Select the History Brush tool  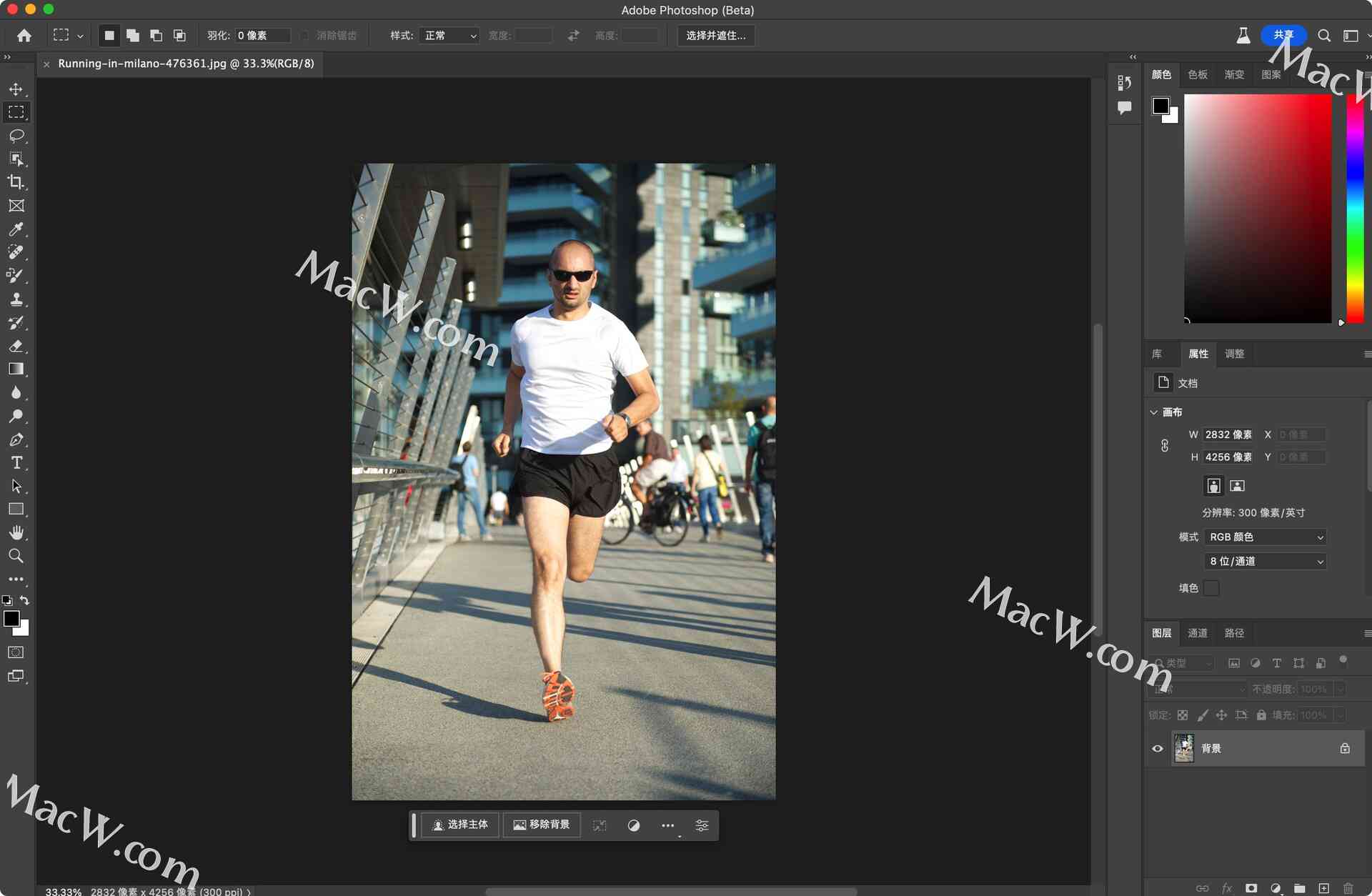pos(16,323)
